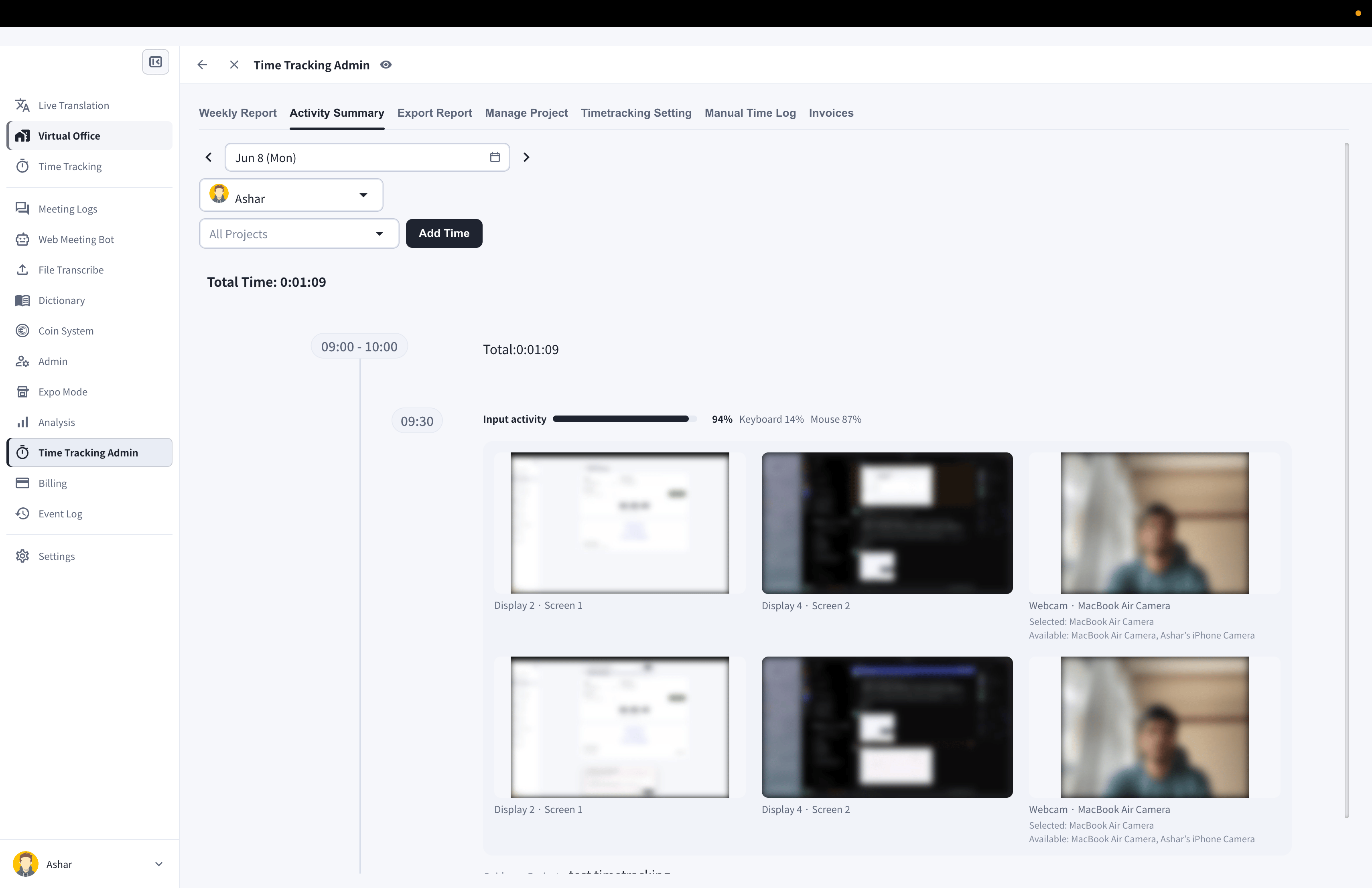This screenshot has width=1372, height=888.
Task: Open first row Display 4 Screen 2 thumbnail
Action: [887, 523]
